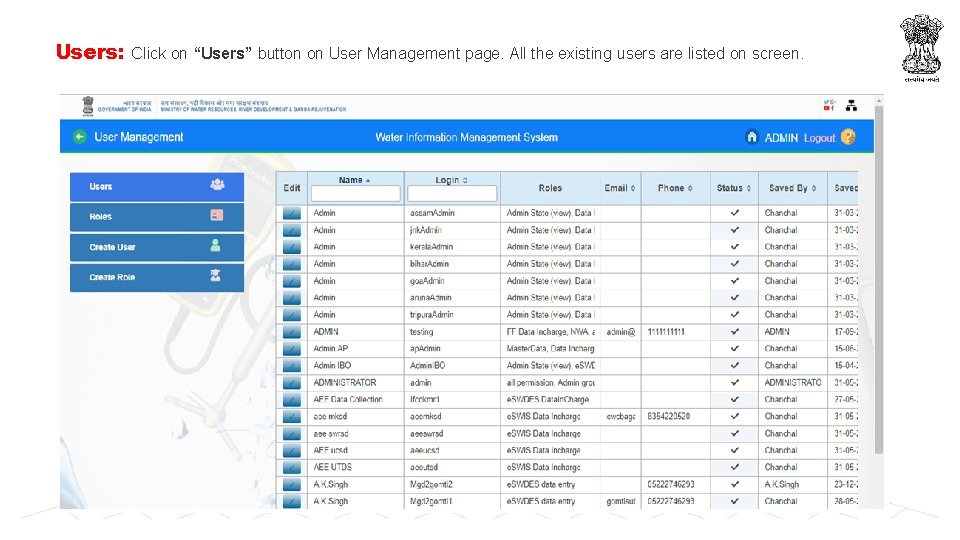Click edit icon for jnkAdmin row

[x=292, y=230]
